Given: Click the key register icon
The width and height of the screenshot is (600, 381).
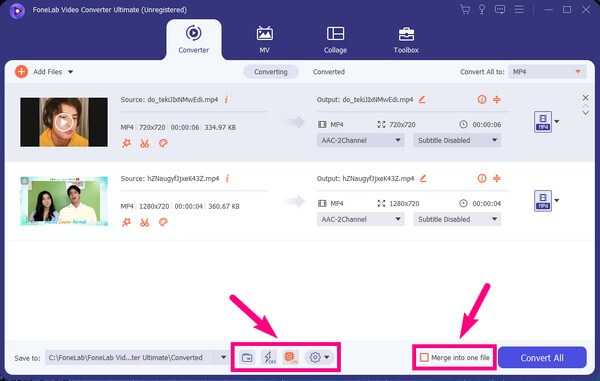Looking at the screenshot, I should [x=482, y=9].
